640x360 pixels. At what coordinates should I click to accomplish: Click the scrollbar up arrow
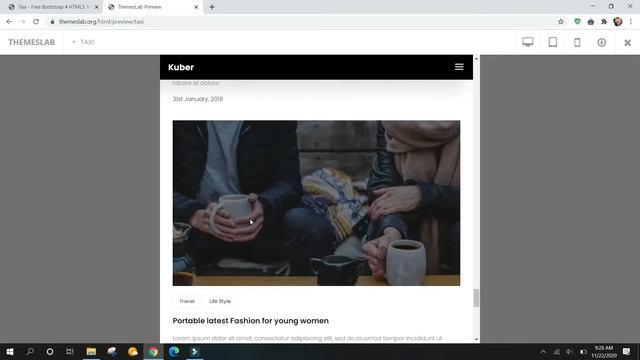pos(476,59)
